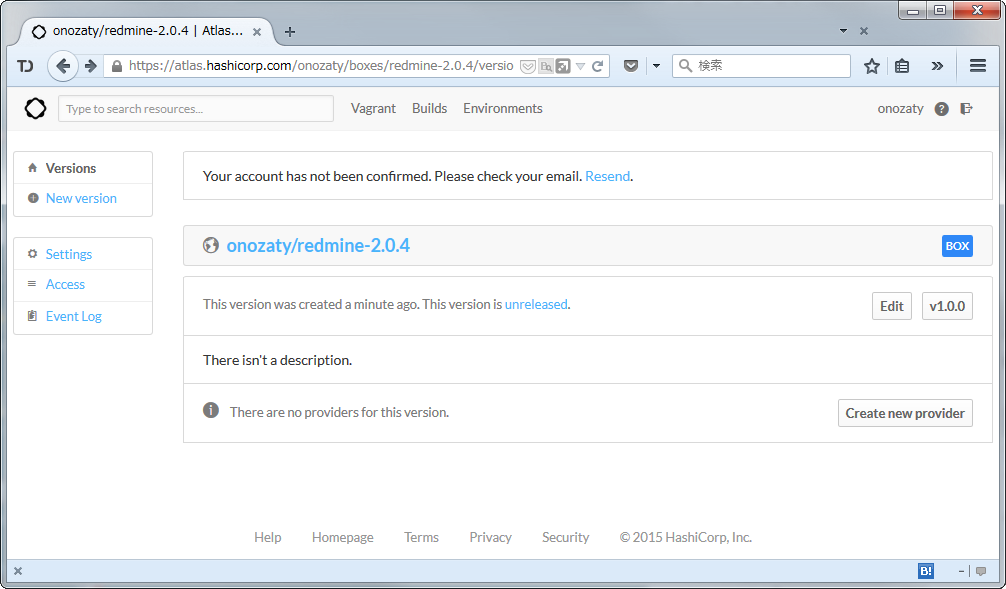Focus the Type to search resources field

[196, 108]
